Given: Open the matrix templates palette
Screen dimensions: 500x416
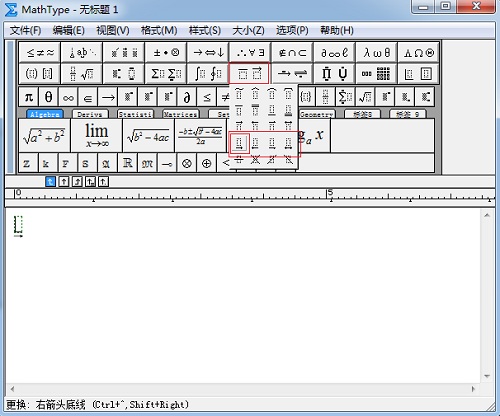Looking at the screenshot, I should [x=376, y=73].
